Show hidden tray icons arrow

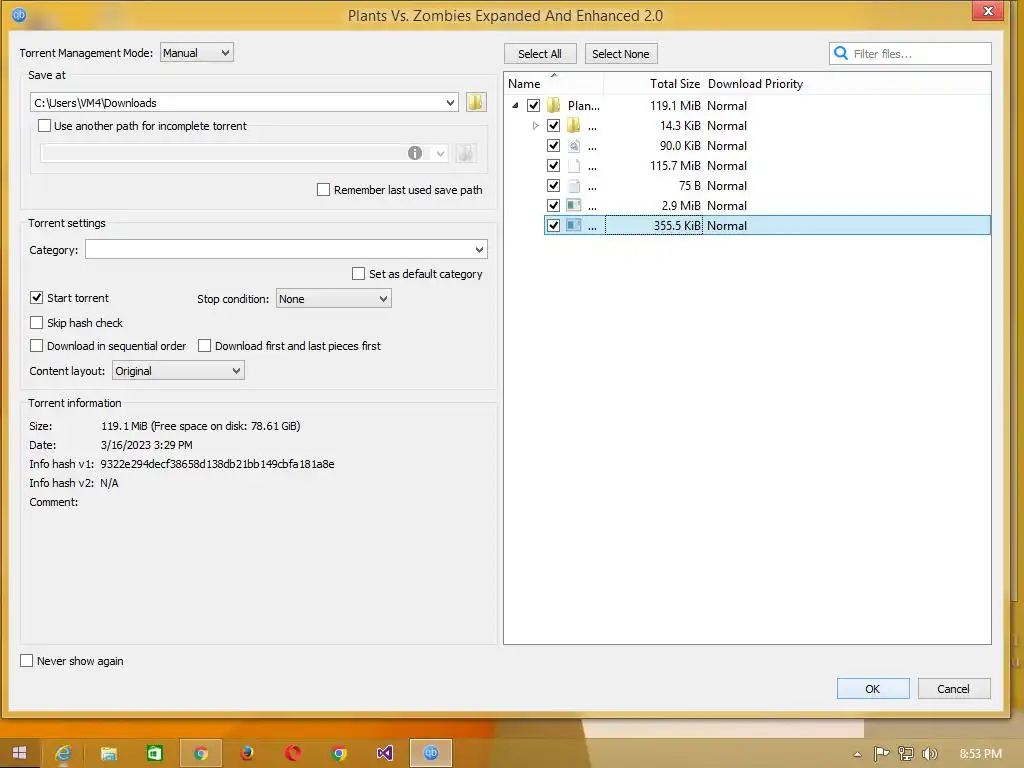click(857, 754)
